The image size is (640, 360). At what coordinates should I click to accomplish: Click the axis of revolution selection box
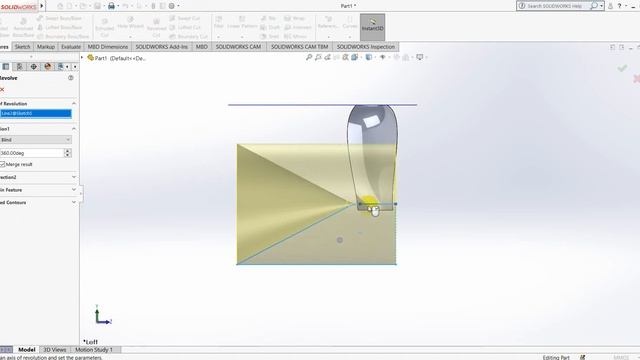36,113
